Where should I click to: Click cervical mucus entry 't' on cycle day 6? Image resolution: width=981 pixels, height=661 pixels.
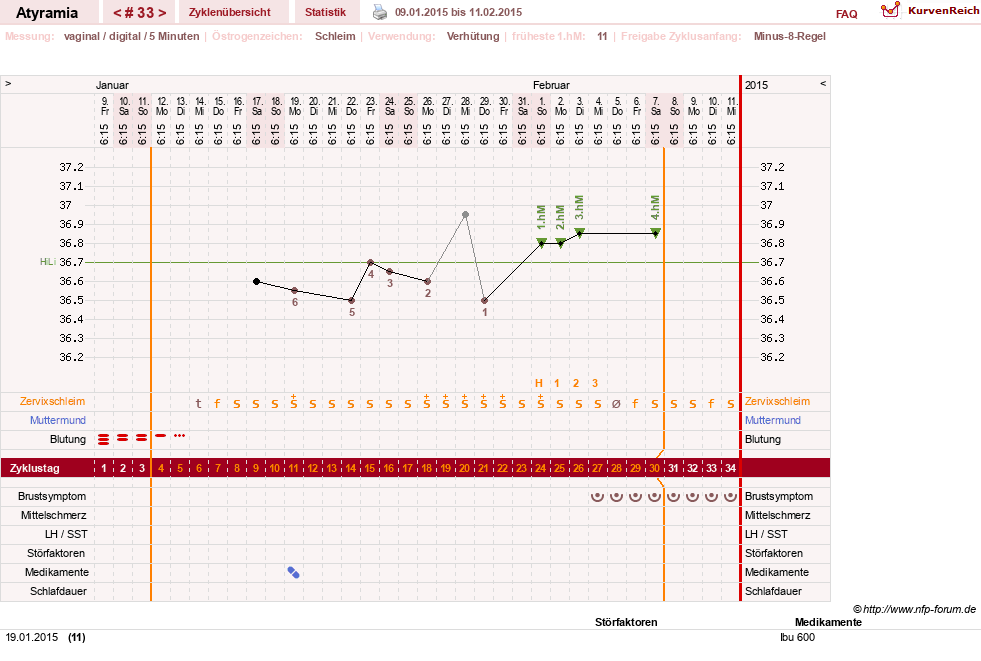coord(199,404)
